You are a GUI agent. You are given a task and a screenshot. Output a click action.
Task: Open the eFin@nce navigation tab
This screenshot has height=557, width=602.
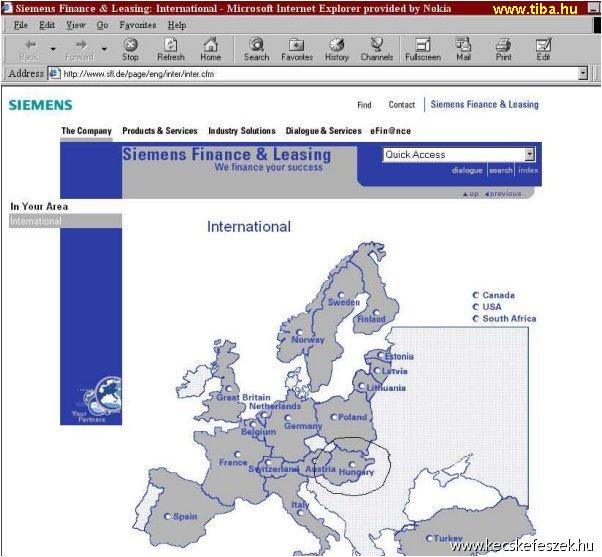point(390,131)
